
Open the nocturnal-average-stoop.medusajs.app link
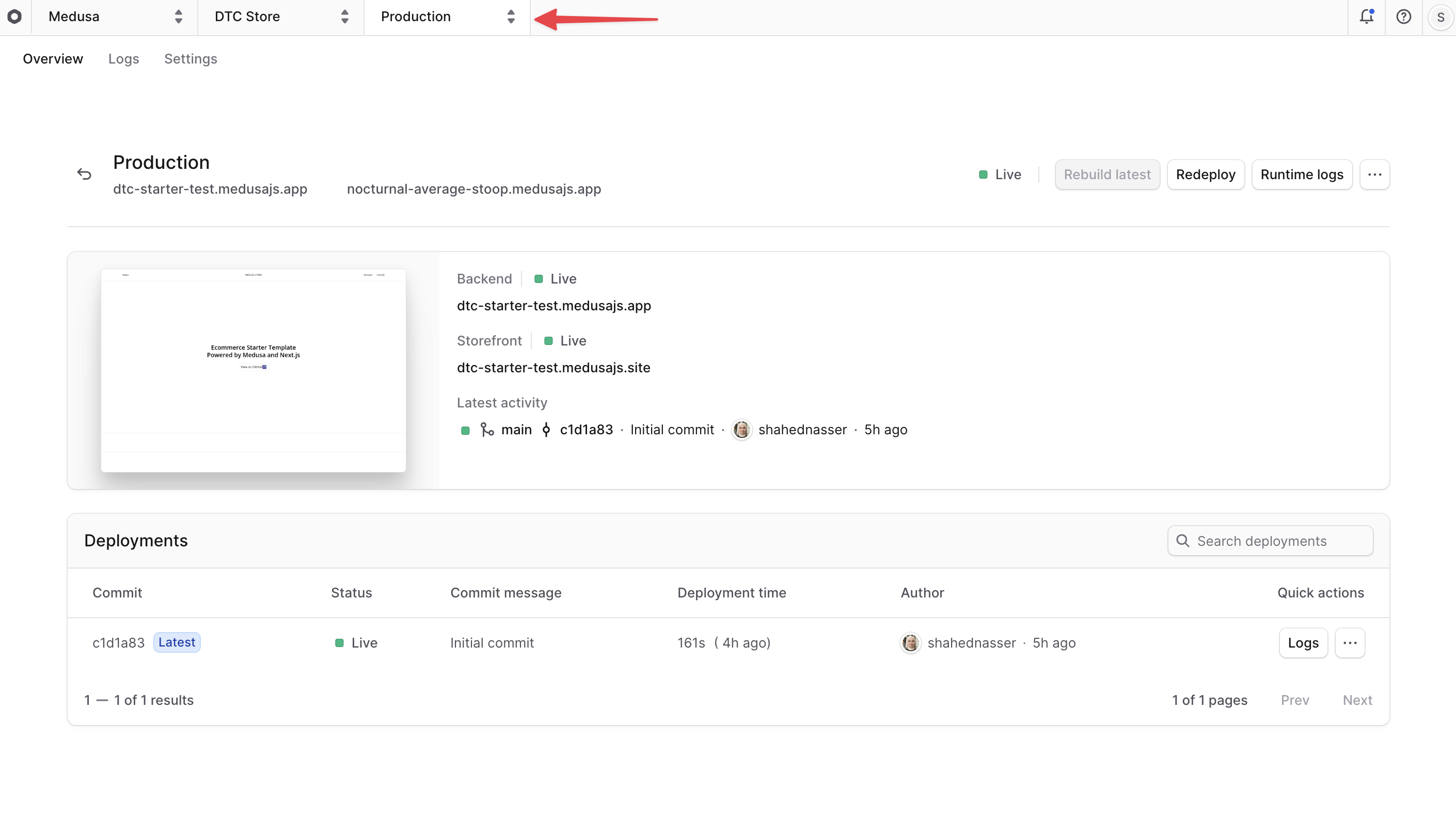coord(473,189)
